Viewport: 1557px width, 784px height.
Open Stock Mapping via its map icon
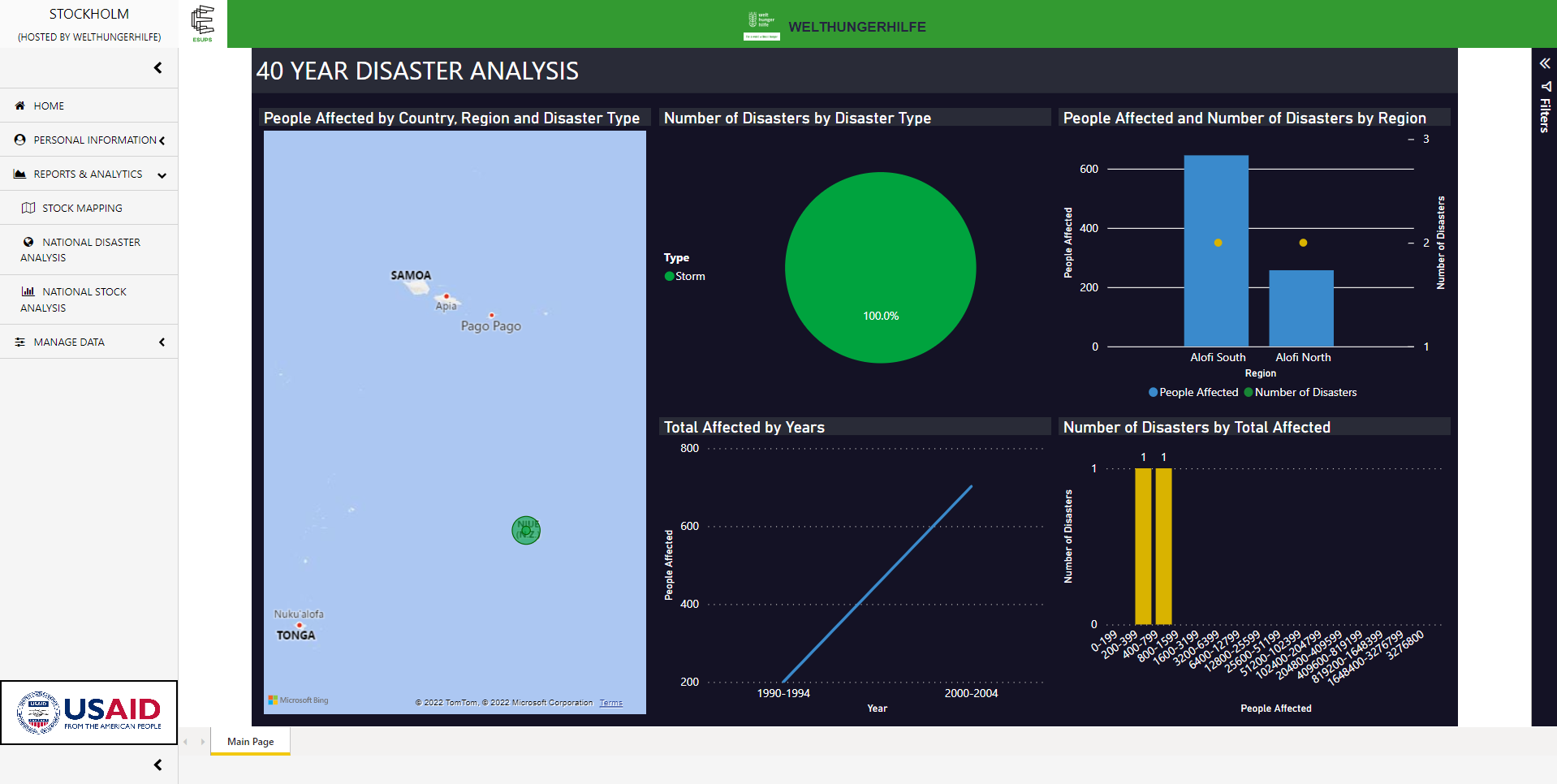tap(28, 208)
